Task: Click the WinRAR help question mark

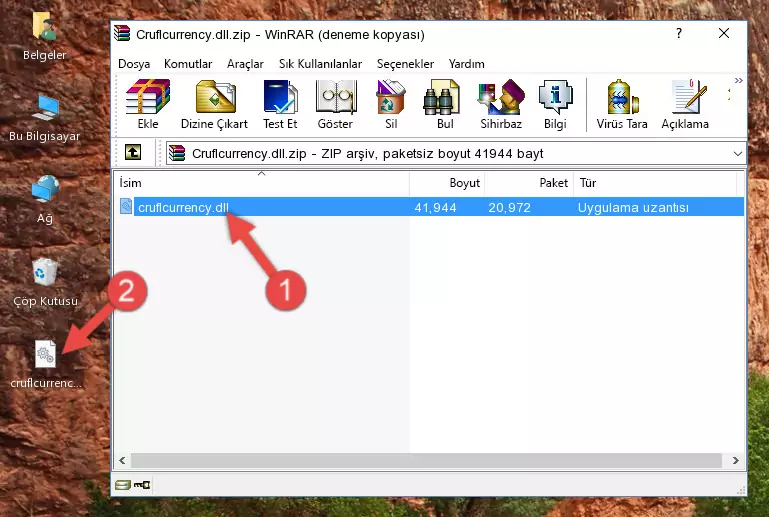Action: point(679,33)
